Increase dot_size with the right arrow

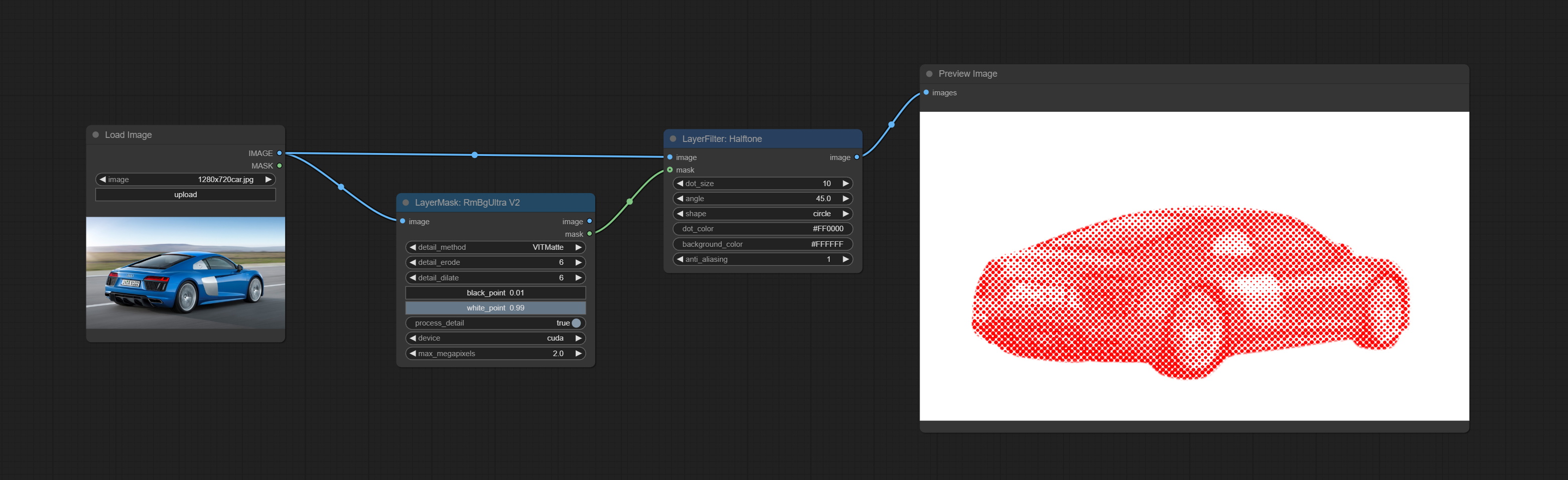coord(845,183)
